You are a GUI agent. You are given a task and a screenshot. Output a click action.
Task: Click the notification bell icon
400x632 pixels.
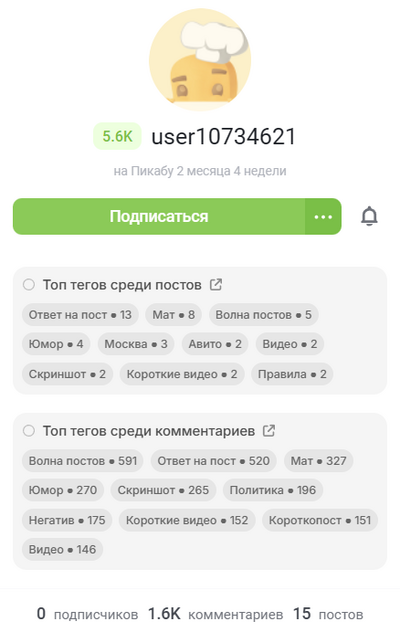[369, 216]
